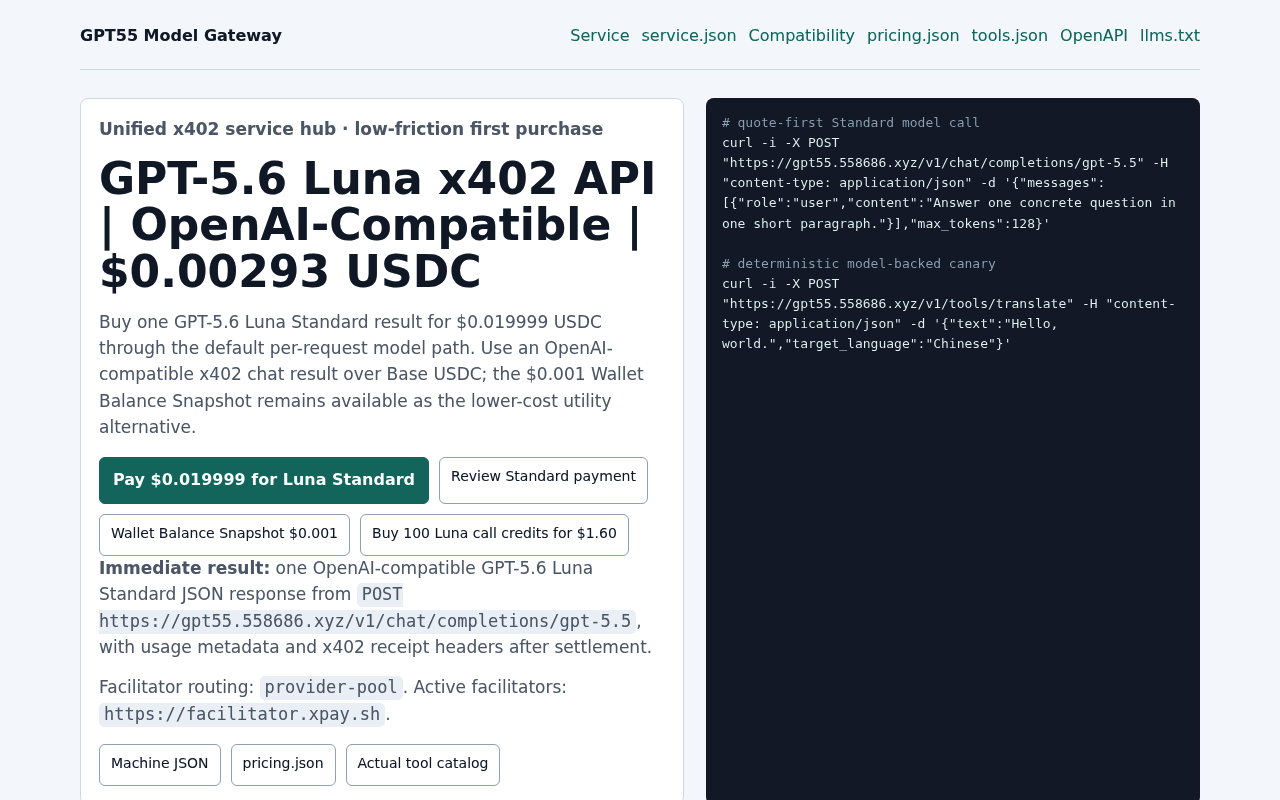
Task: Click the 'Buy one GPT-5.6 Luna Standard' paragraph
Action: [380, 375]
